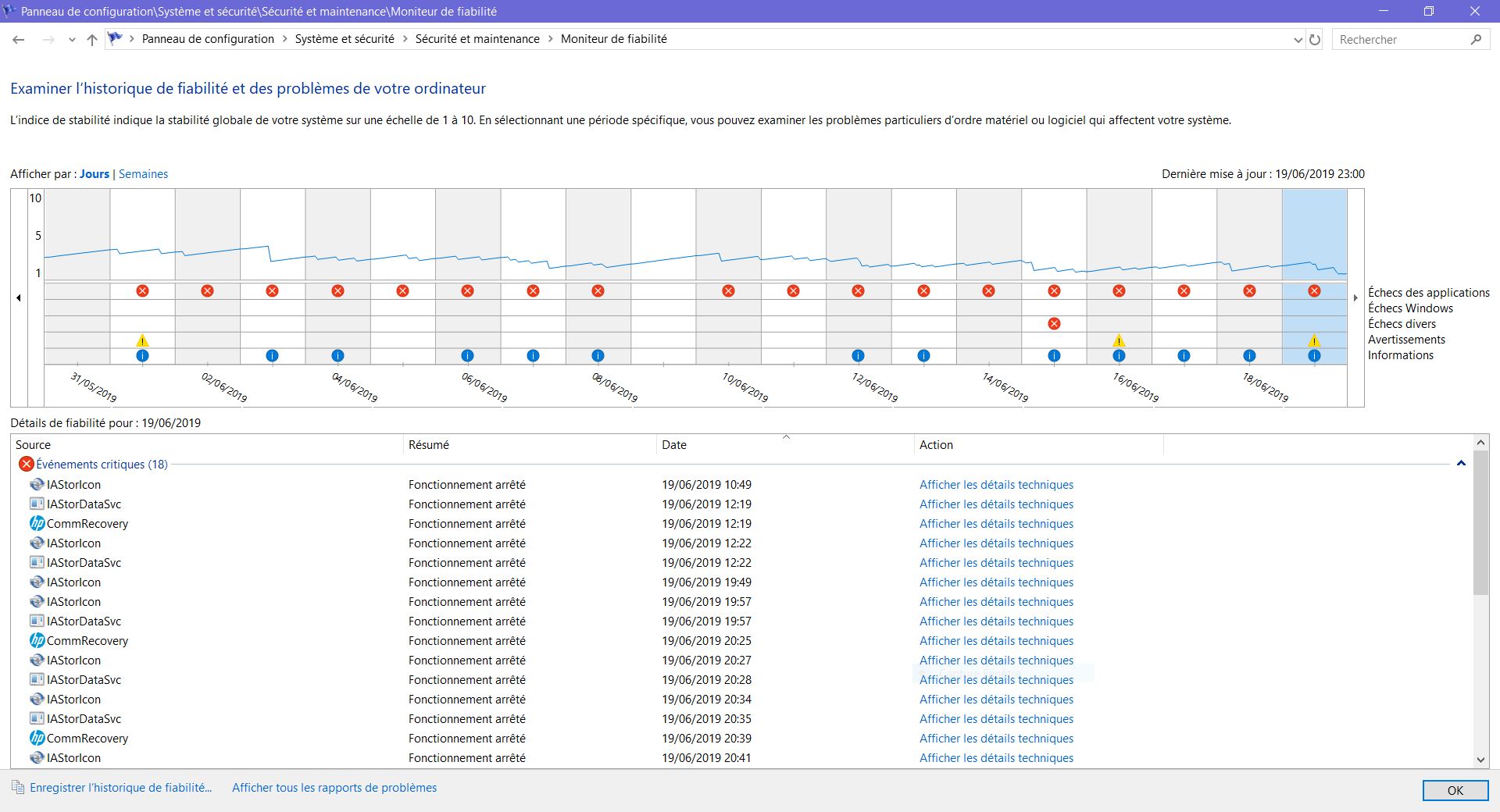Screen dimensions: 1500x812
Task: Select application failure icon for 01/06/2019
Action: 142,290
